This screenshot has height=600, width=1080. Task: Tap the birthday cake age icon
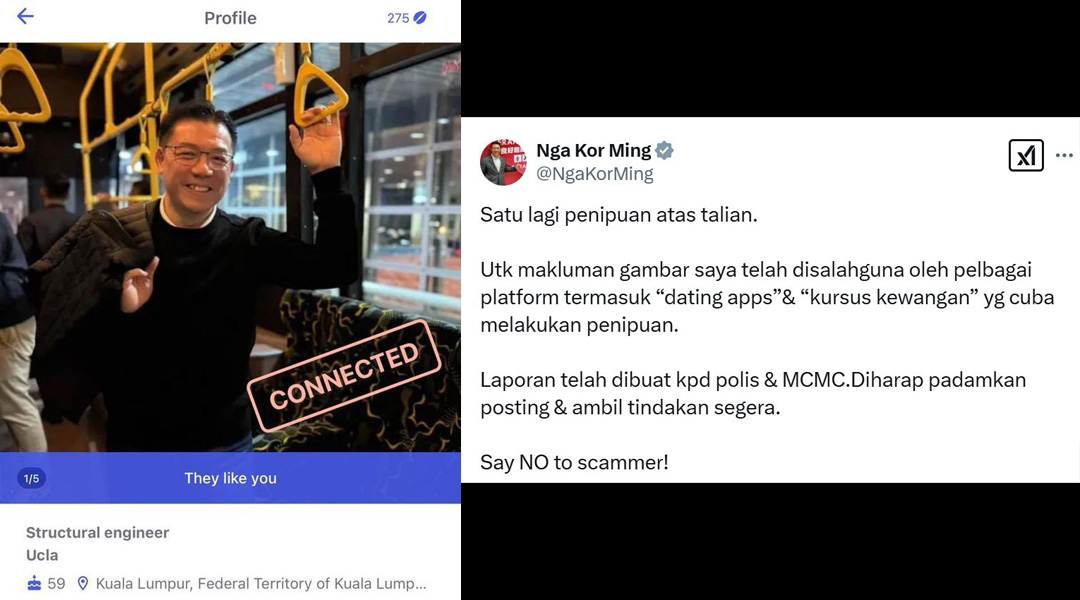[34, 583]
